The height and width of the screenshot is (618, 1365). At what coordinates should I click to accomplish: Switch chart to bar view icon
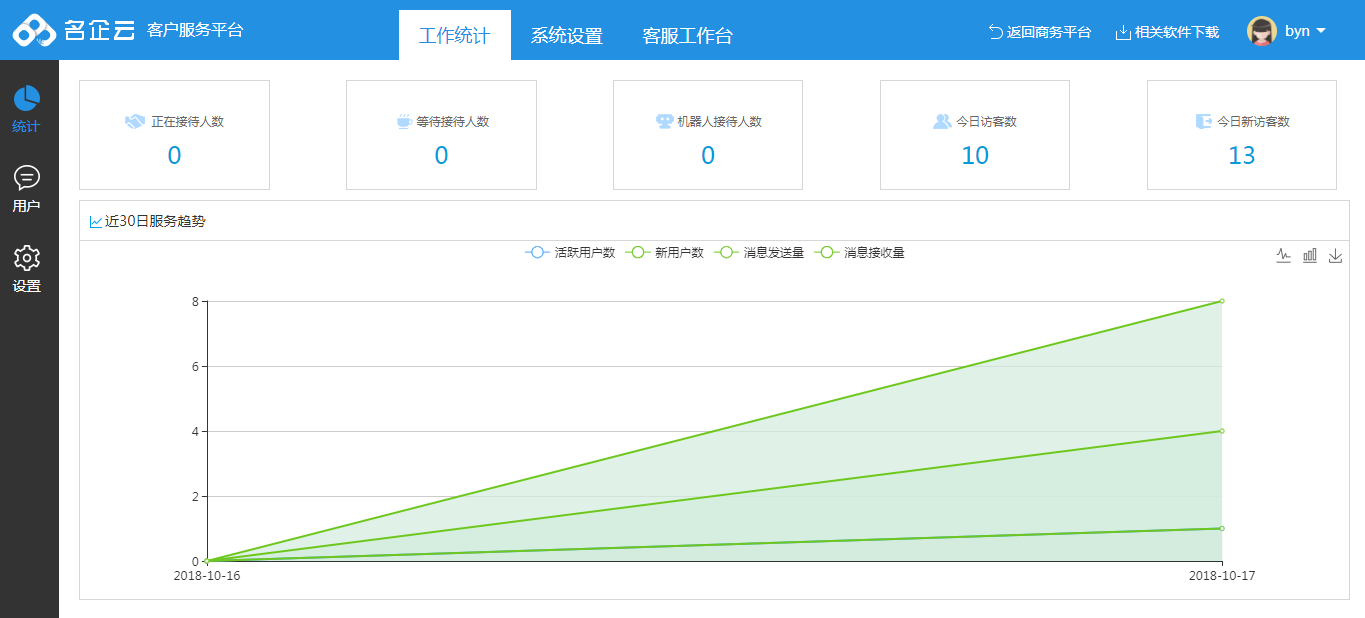1310,256
